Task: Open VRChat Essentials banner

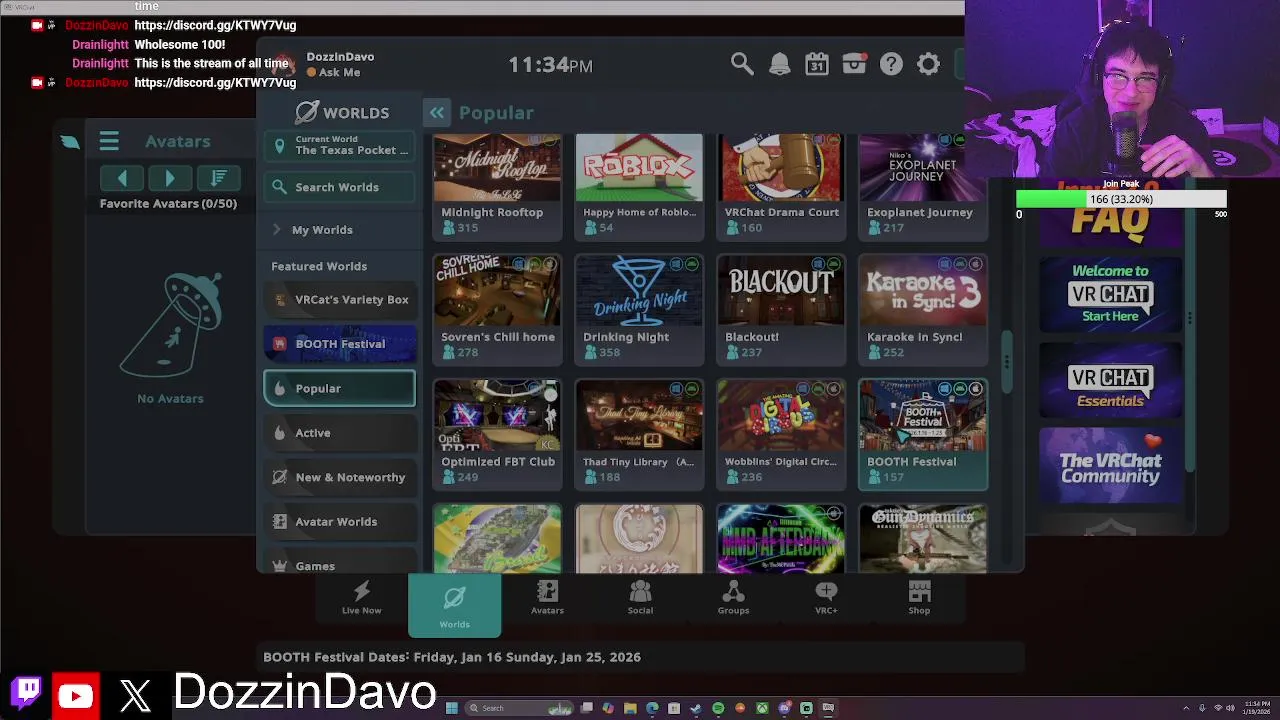Action: click(1110, 381)
